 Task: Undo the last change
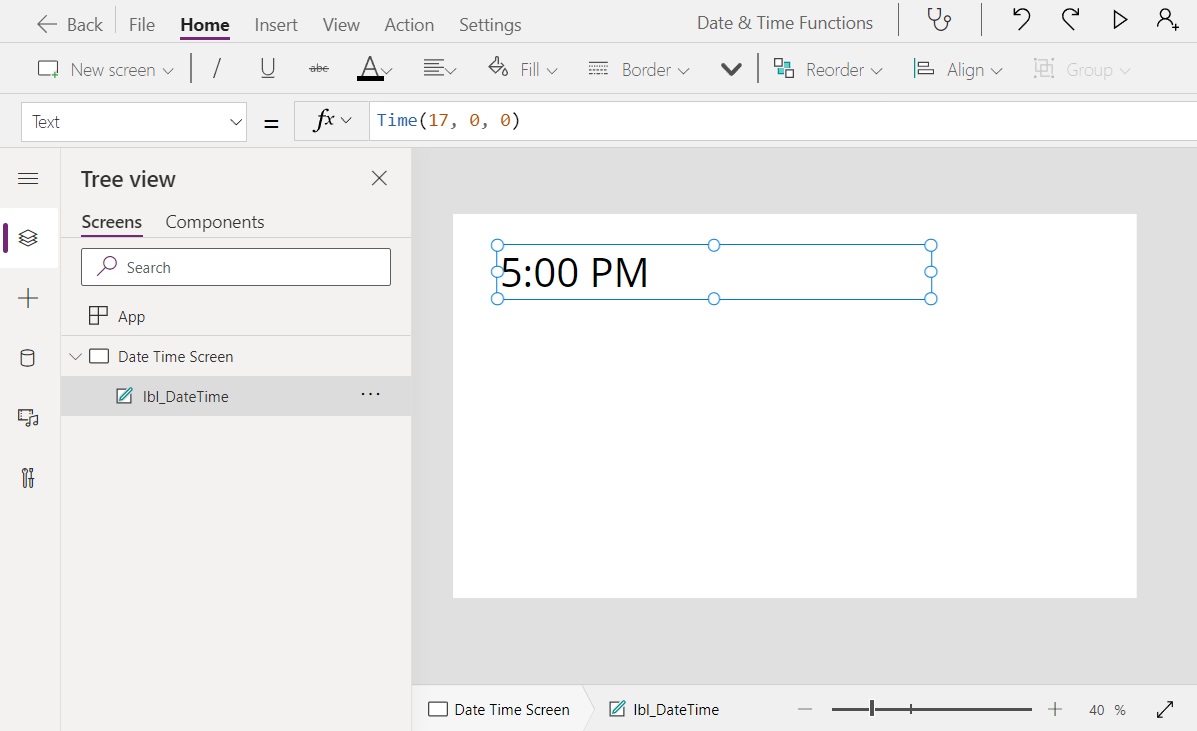tap(1020, 19)
